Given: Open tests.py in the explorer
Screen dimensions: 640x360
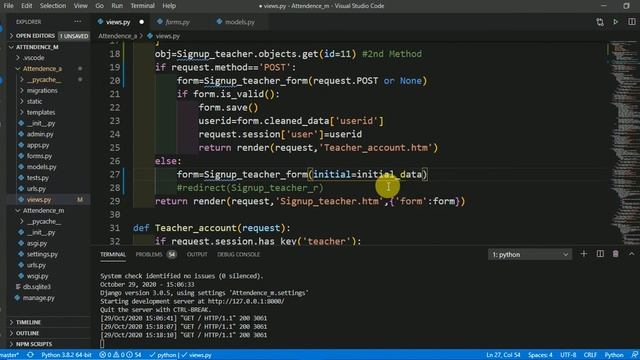Looking at the screenshot, I should [38, 178].
